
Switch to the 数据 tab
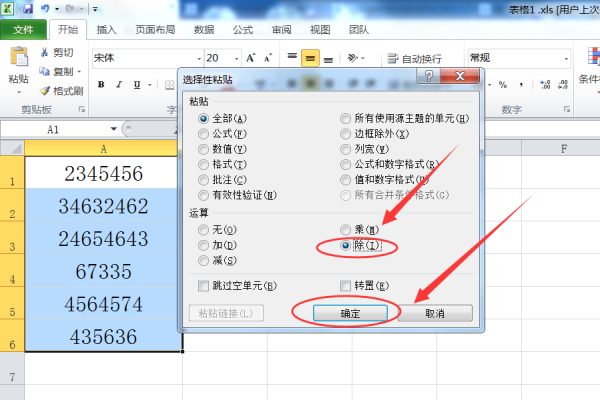pos(204,29)
